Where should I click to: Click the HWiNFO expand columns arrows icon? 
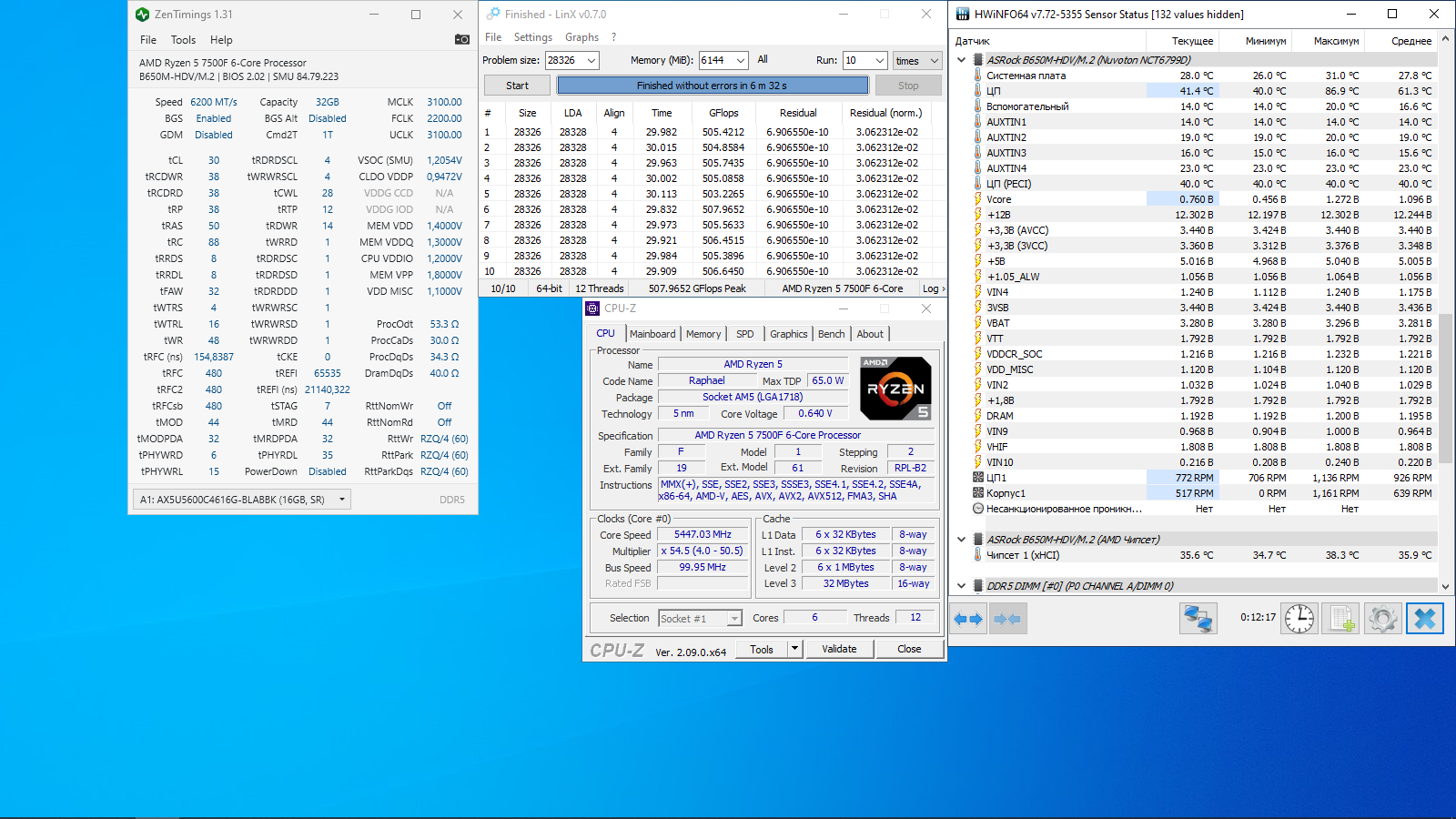[968, 619]
